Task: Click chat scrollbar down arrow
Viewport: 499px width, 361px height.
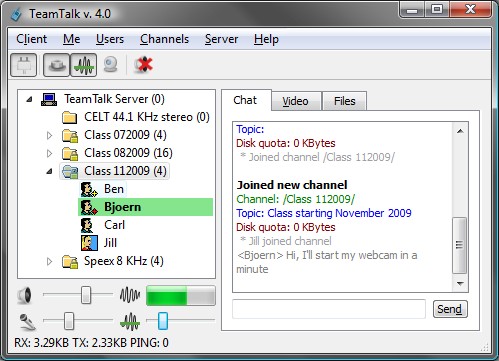Action: pyautogui.click(x=460, y=284)
